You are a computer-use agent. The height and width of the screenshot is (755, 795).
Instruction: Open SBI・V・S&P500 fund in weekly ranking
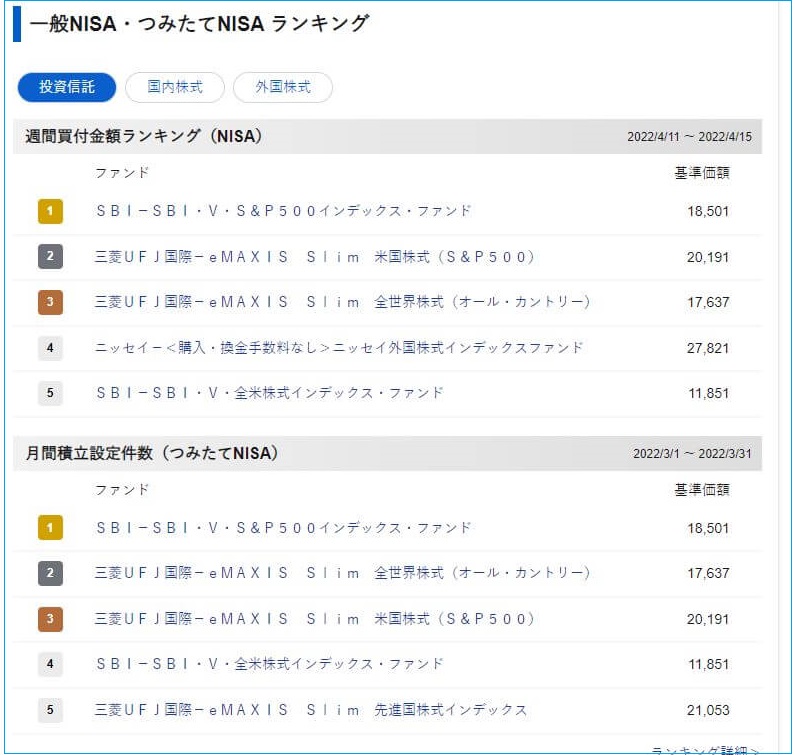[283, 211]
